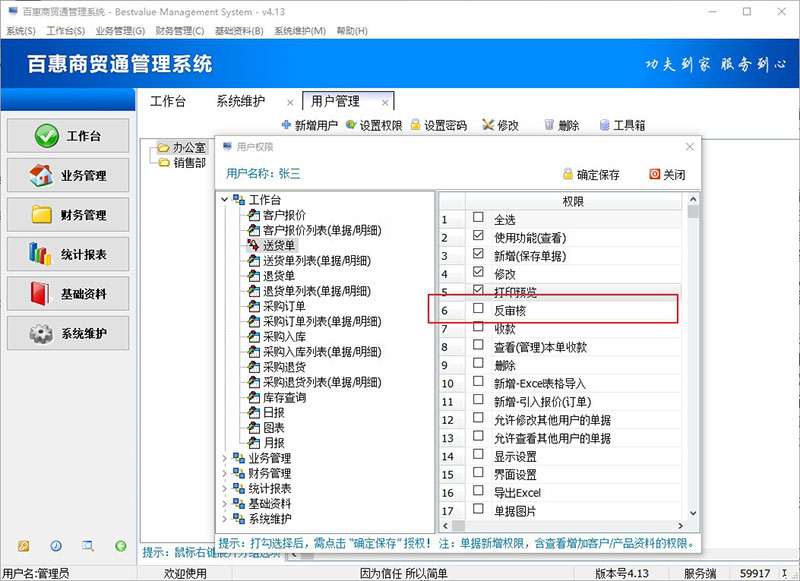This screenshot has height=581, width=800.
Task: Click permission list horizontal scroll left arrow
Action: 445,525
